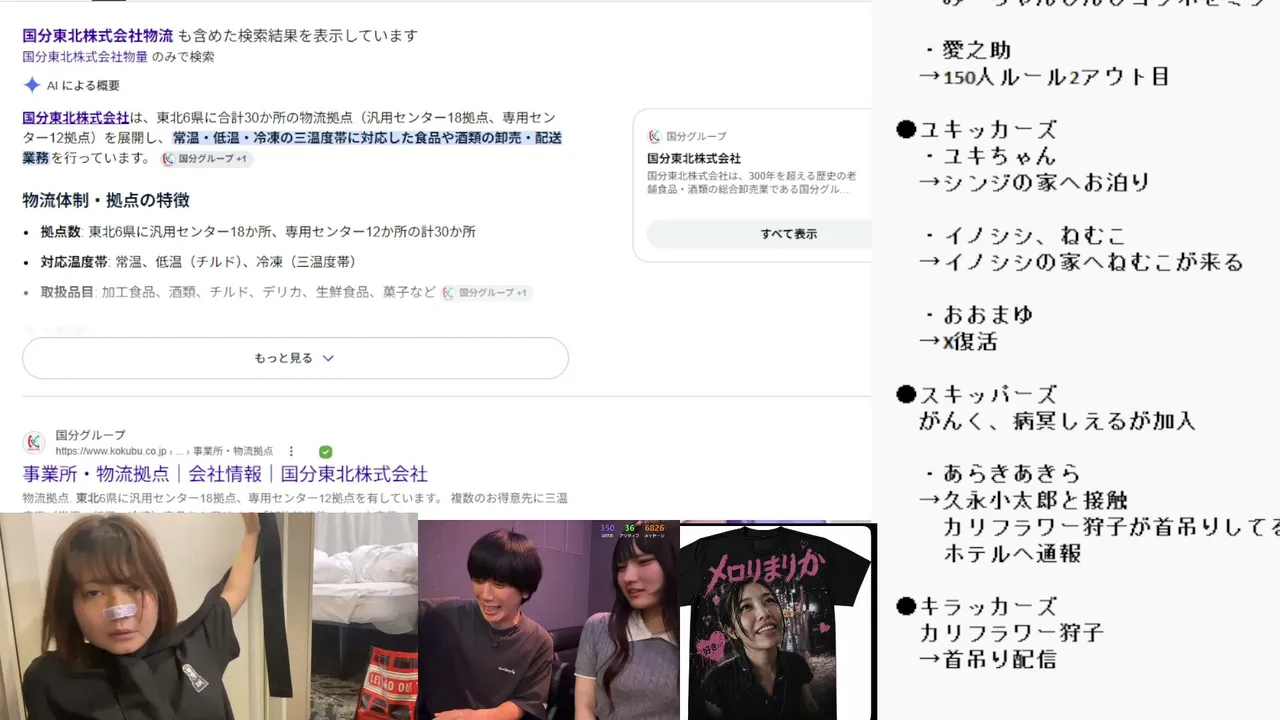Open the result "事業所・物流拠点｜会社情報｜国分東北株式会社"
This screenshot has height=720, width=1280.
click(x=225, y=474)
